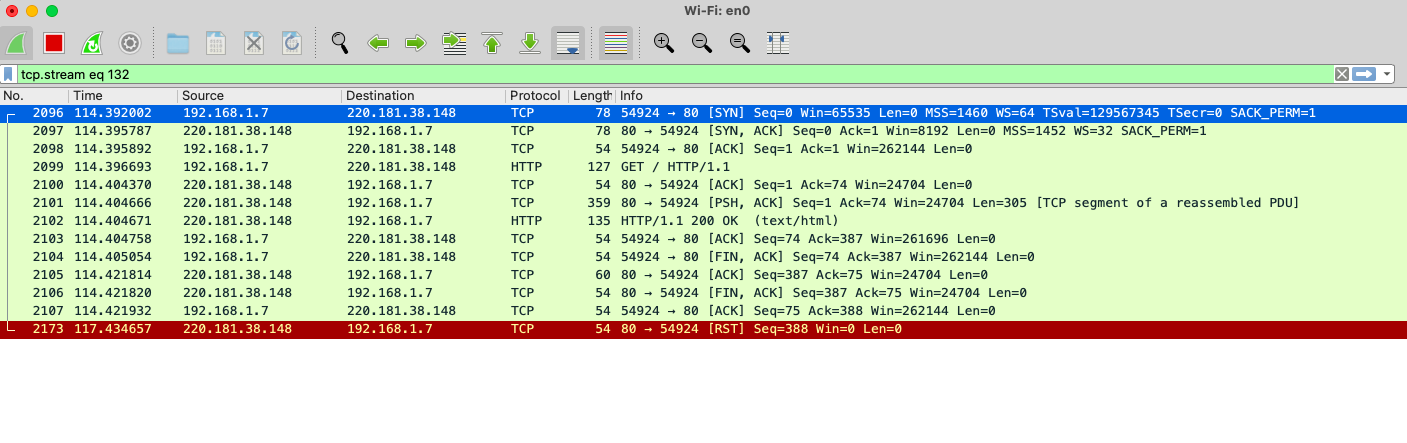Screen dimensions: 1407x443
Task: Jump to the last packet
Action: pyautogui.click(x=530, y=43)
